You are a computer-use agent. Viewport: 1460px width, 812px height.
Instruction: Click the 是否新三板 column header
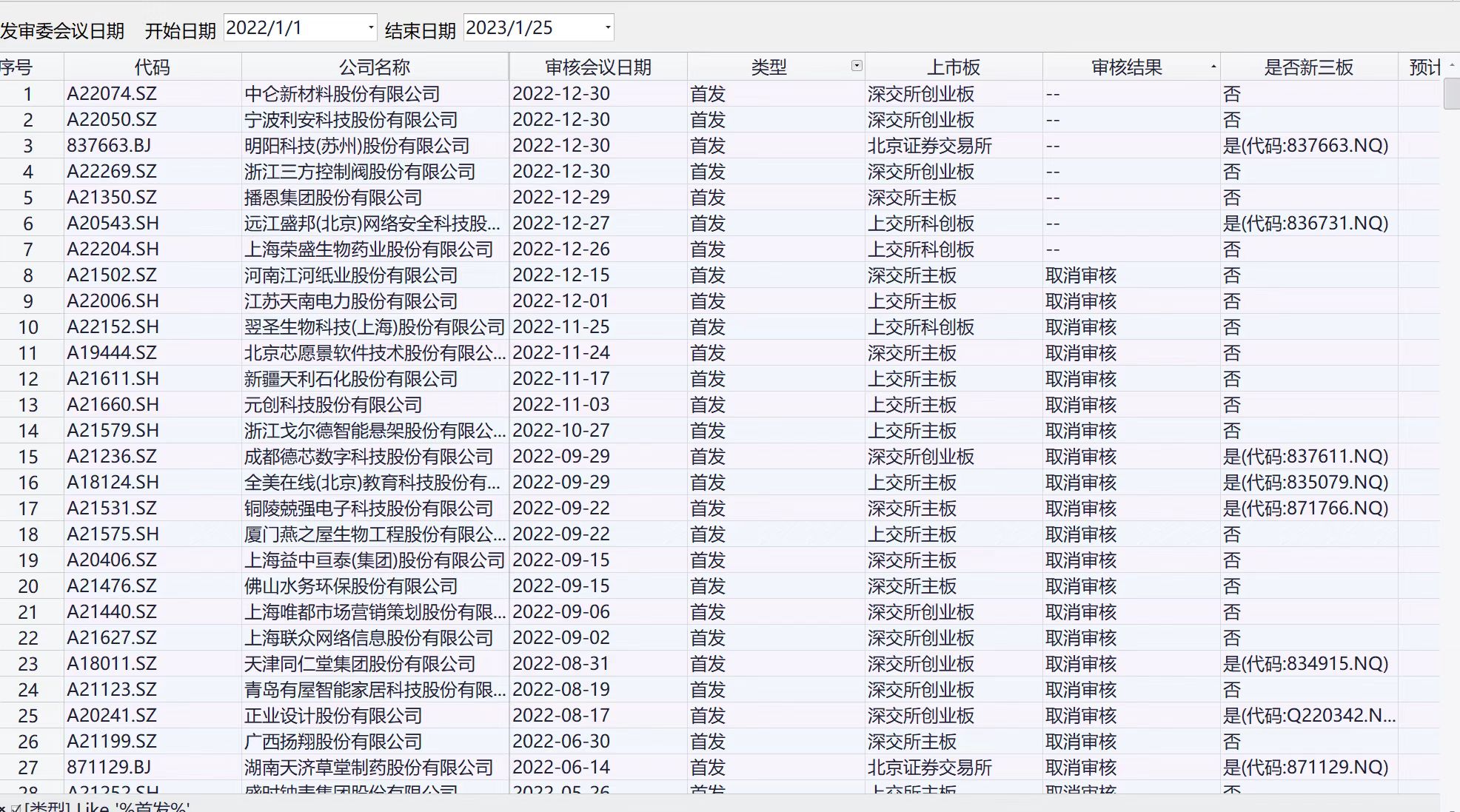(1308, 67)
